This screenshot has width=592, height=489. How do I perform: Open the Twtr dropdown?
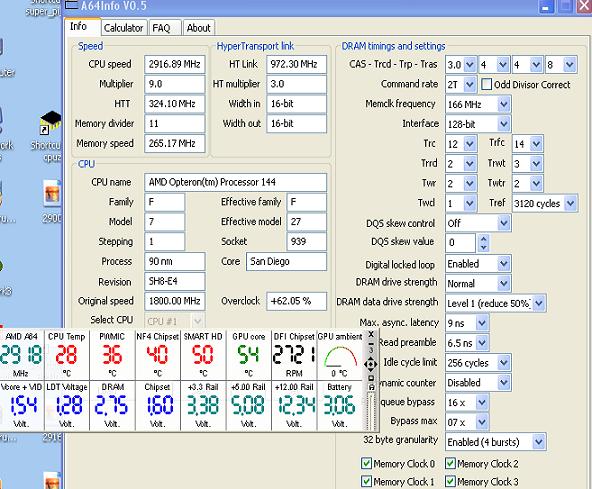536,184
